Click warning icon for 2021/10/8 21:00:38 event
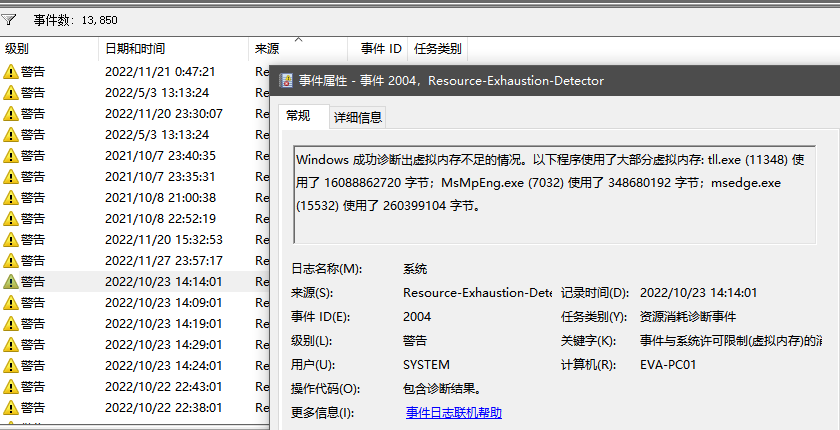Viewport: 840px width, 430px height. pos(11,198)
